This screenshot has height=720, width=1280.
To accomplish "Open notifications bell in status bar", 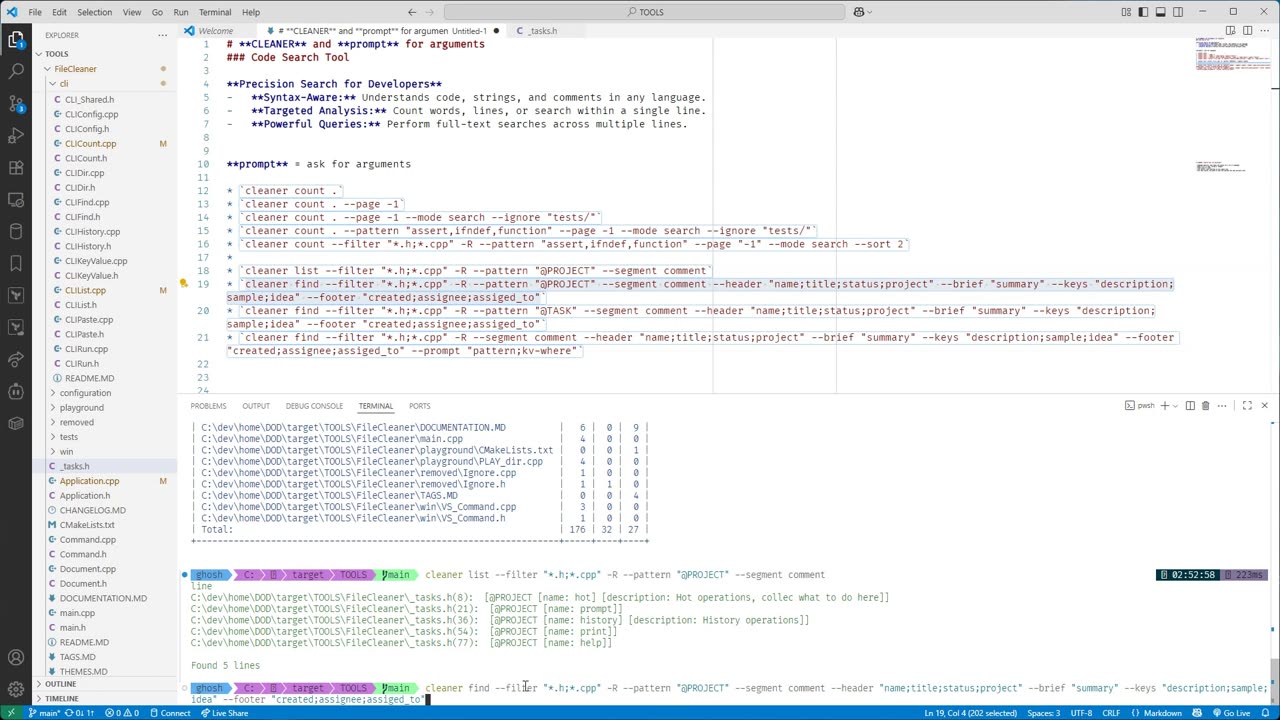I will coord(1267,713).
